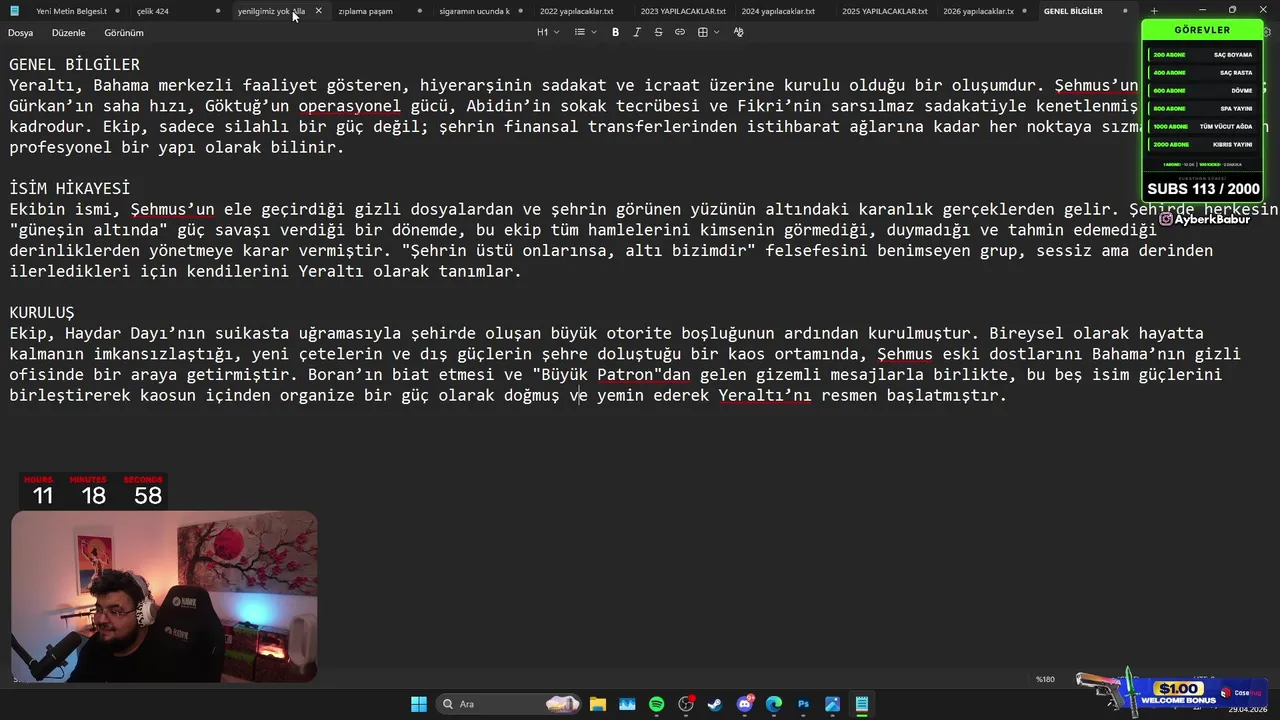Toggle strikethrough formatting

coord(658,32)
